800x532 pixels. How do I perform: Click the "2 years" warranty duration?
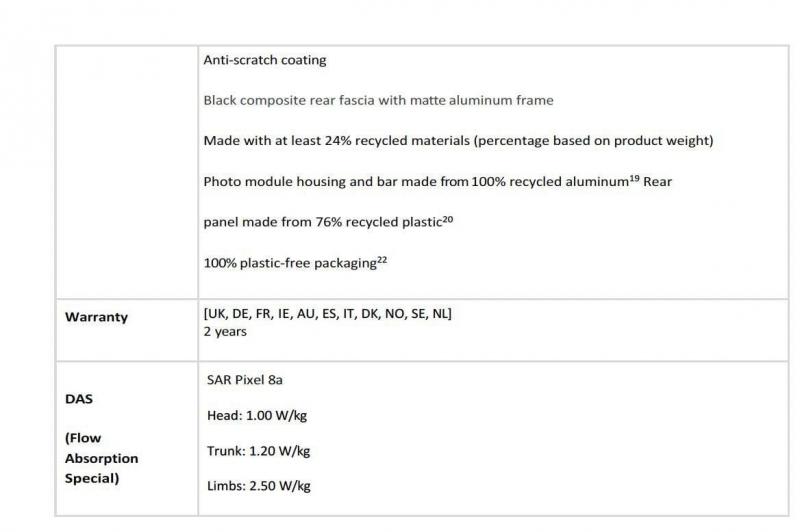[225, 332]
